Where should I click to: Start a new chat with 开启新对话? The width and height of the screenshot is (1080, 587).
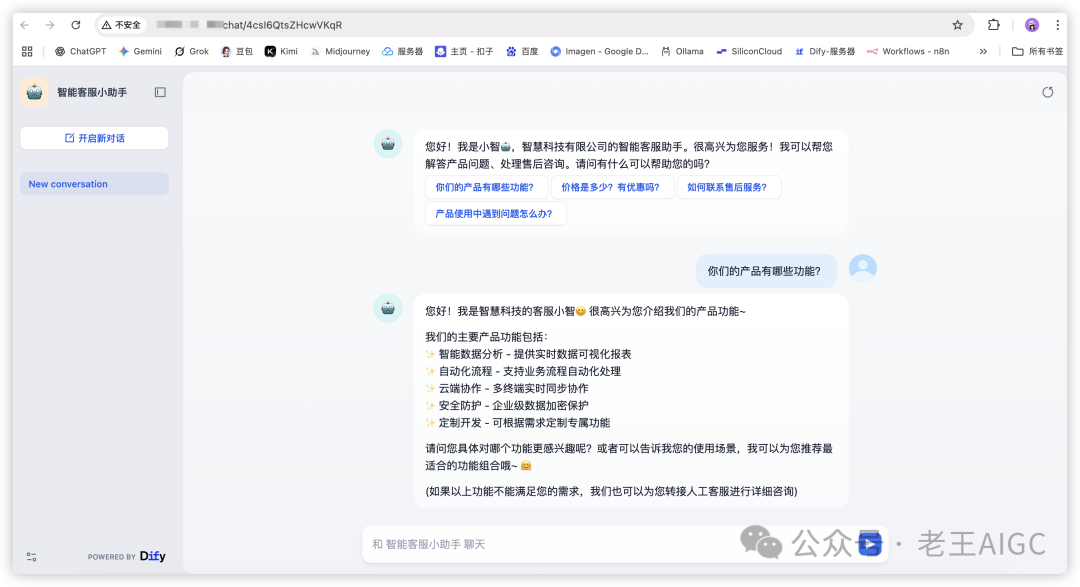click(x=94, y=138)
